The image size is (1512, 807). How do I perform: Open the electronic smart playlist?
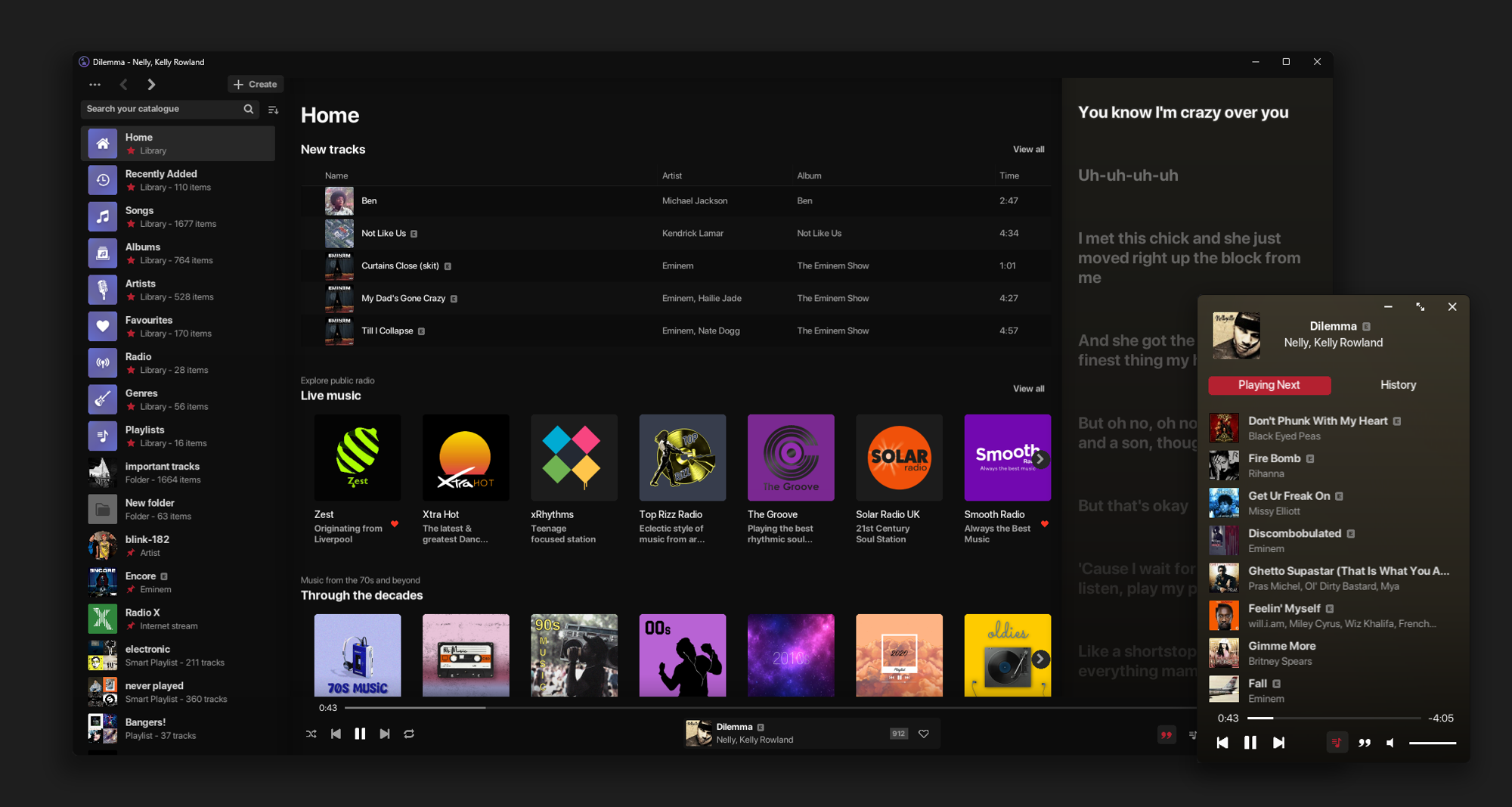coord(178,655)
